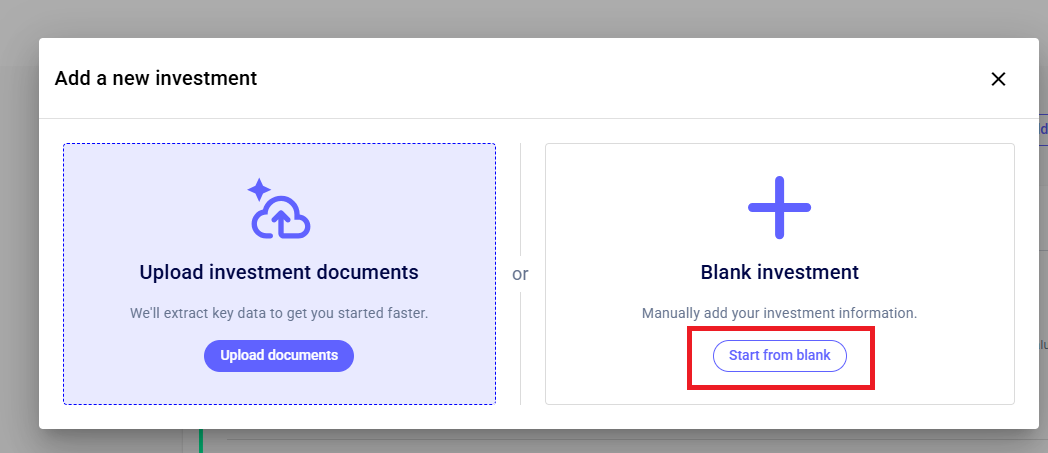This screenshot has width=1048, height=453.
Task: Select the Blank investment heading
Action: [x=779, y=272]
